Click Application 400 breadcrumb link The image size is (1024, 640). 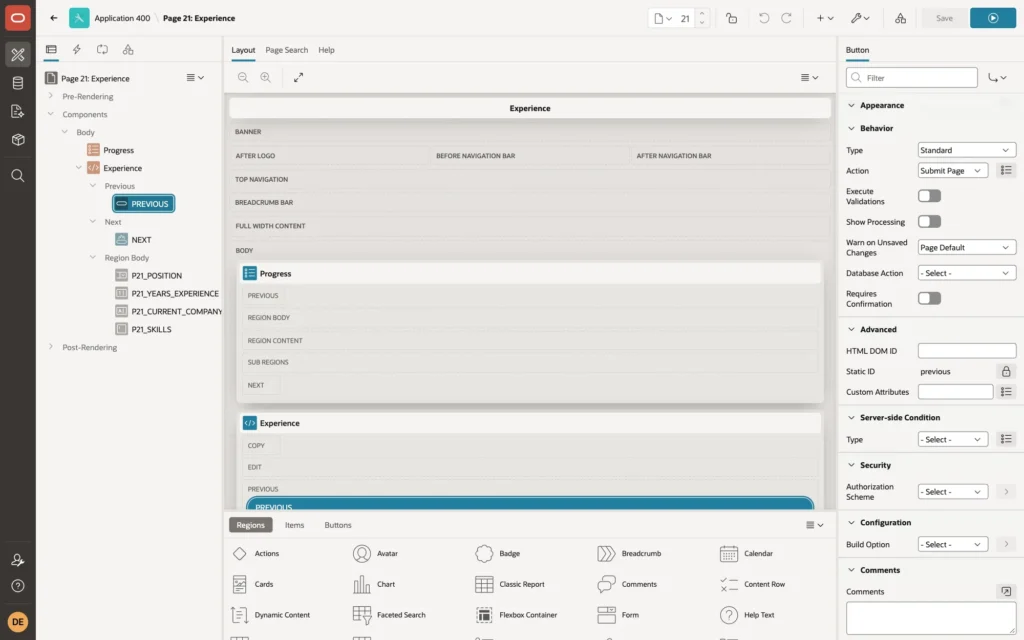(x=122, y=18)
